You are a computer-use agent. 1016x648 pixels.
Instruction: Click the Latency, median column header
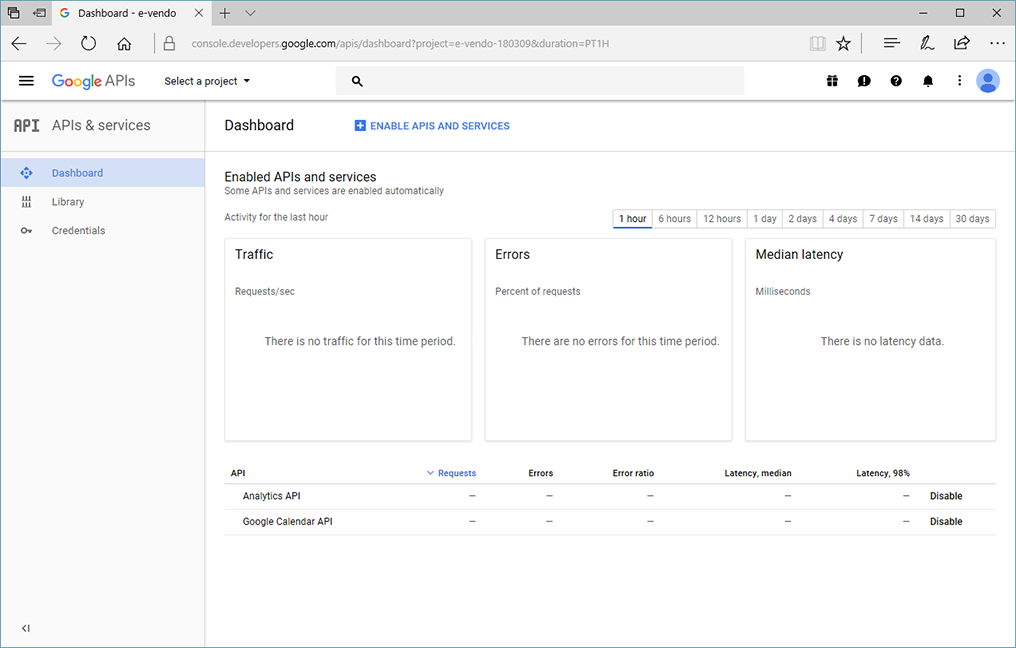tap(757, 473)
